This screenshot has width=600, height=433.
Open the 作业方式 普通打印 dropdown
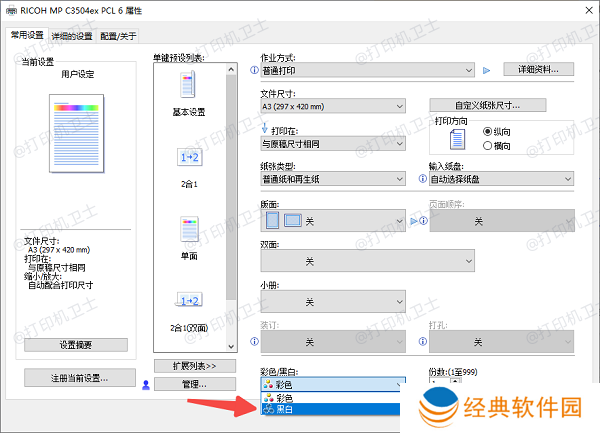point(368,70)
